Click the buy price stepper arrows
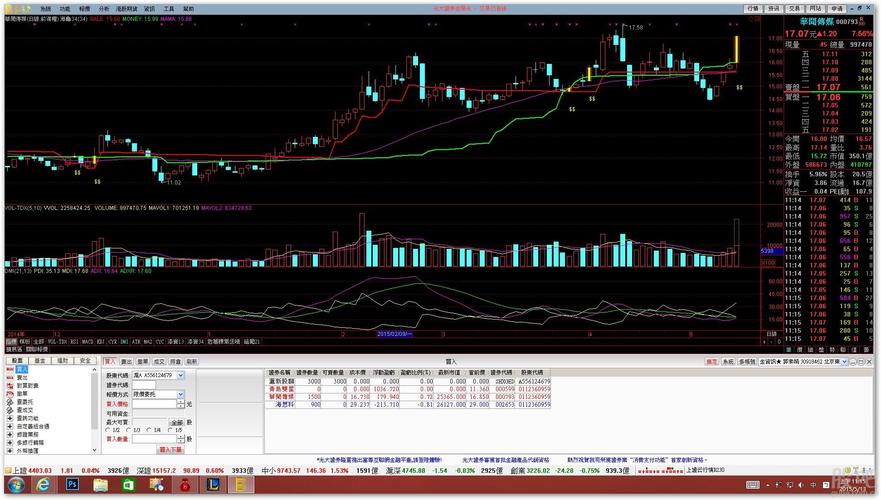Image resolution: width=881 pixels, height=500 pixels. pyautogui.click(x=180, y=404)
